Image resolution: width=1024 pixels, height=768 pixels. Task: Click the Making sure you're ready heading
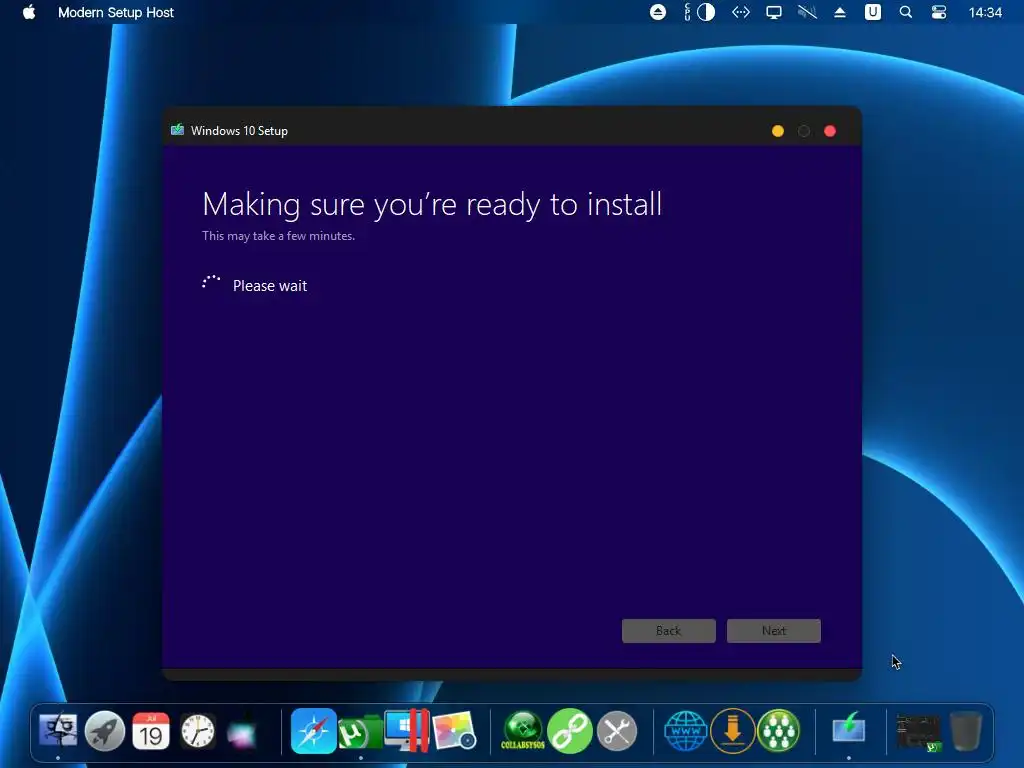tap(432, 204)
